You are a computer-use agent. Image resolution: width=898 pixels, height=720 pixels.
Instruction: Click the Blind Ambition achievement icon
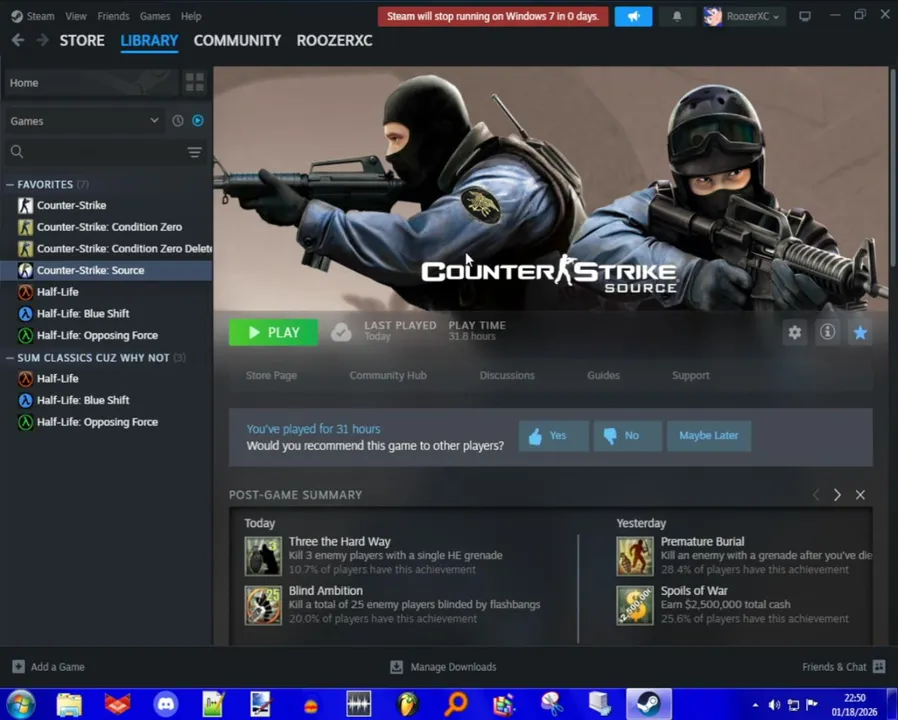263,605
